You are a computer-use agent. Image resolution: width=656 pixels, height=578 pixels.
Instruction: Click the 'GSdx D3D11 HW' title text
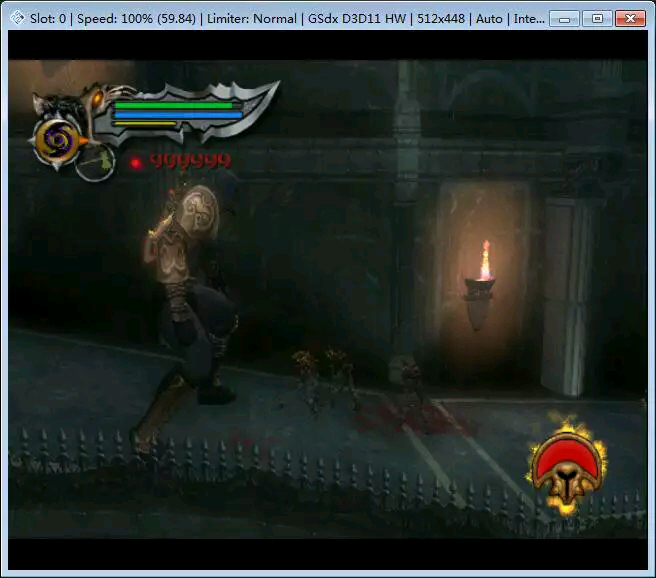357,19
